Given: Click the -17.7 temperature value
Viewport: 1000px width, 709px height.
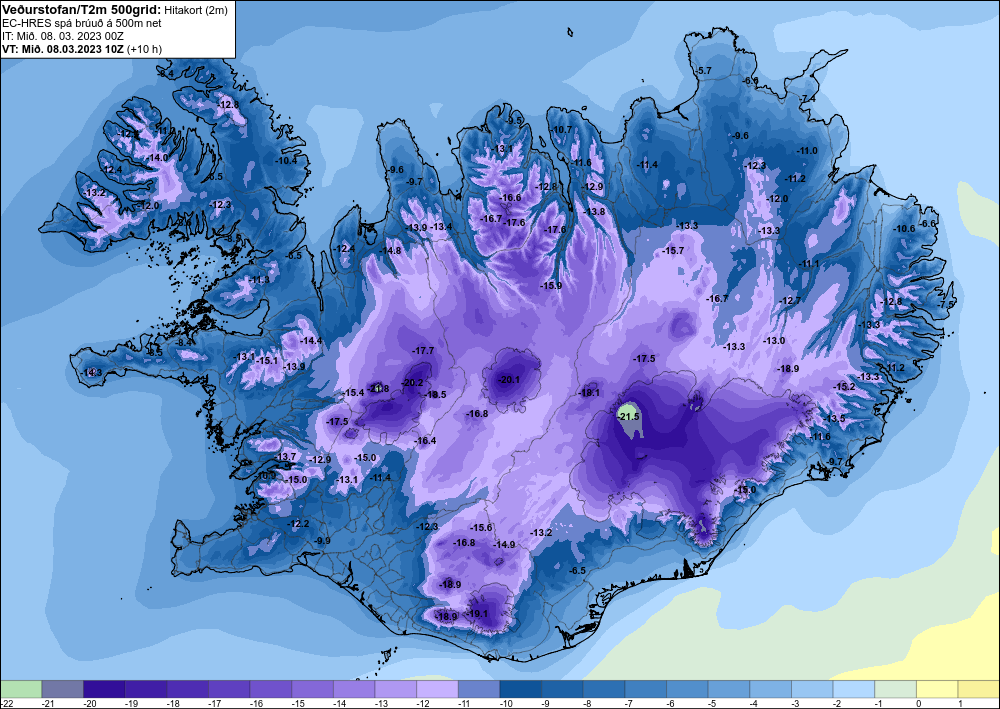Looking at the screenshot, I should point(423,351).
